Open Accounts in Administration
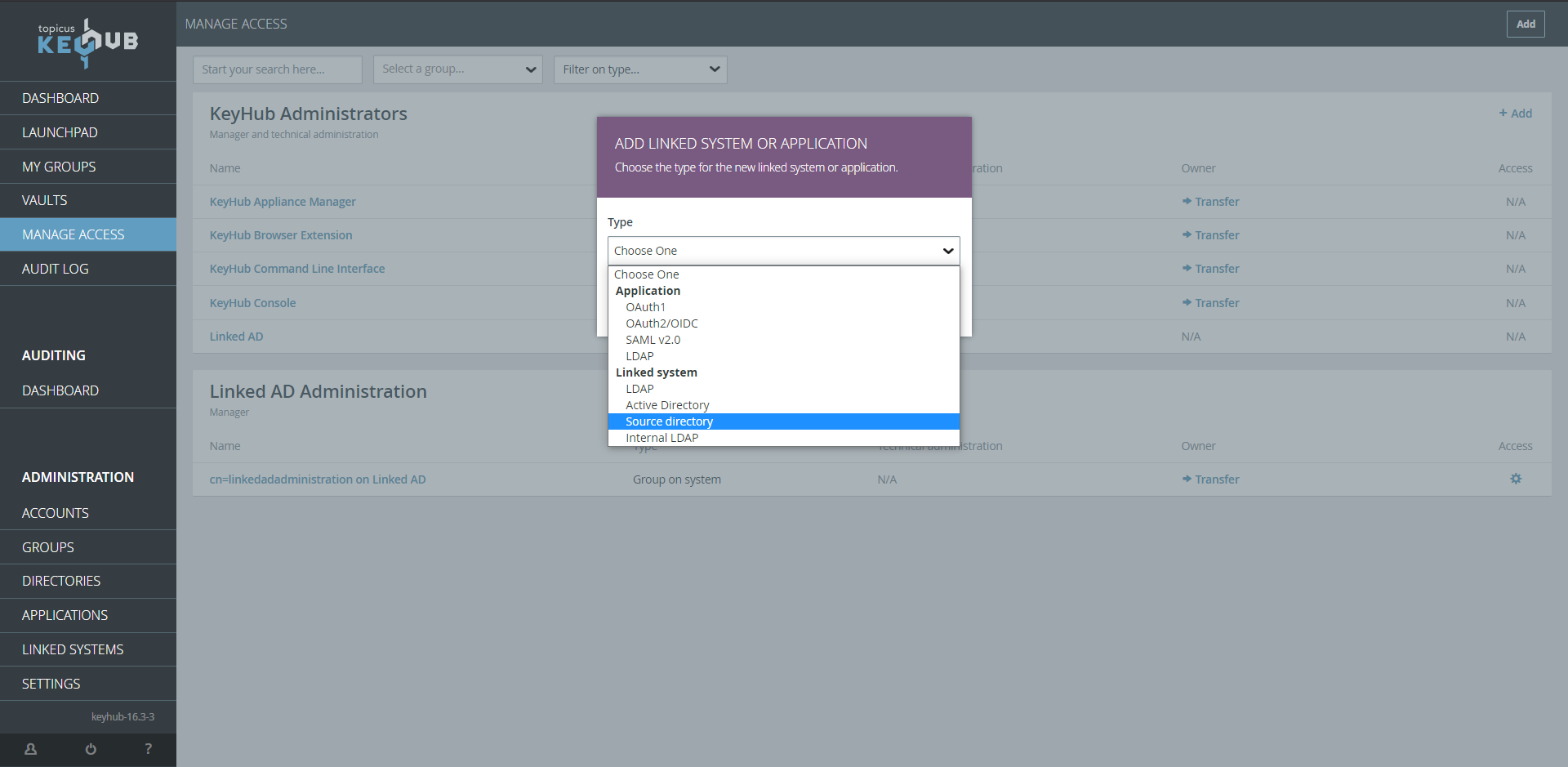Image resolution: width=1568 pixels, height=767 pixels. point(88,513)
